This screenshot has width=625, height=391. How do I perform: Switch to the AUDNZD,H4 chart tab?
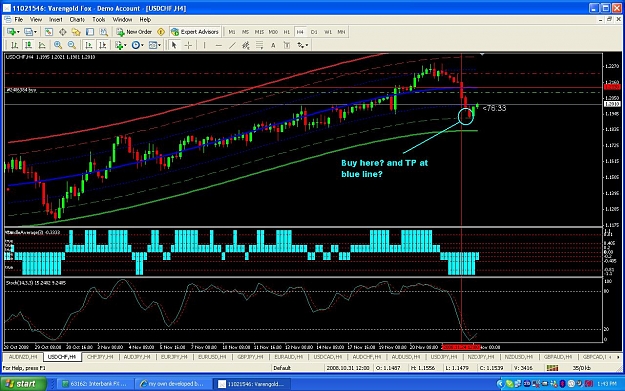point(23,357)
